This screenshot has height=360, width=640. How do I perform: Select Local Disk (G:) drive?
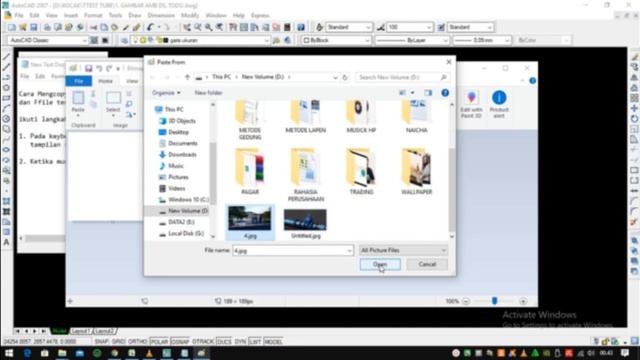(x=186, y=233)
